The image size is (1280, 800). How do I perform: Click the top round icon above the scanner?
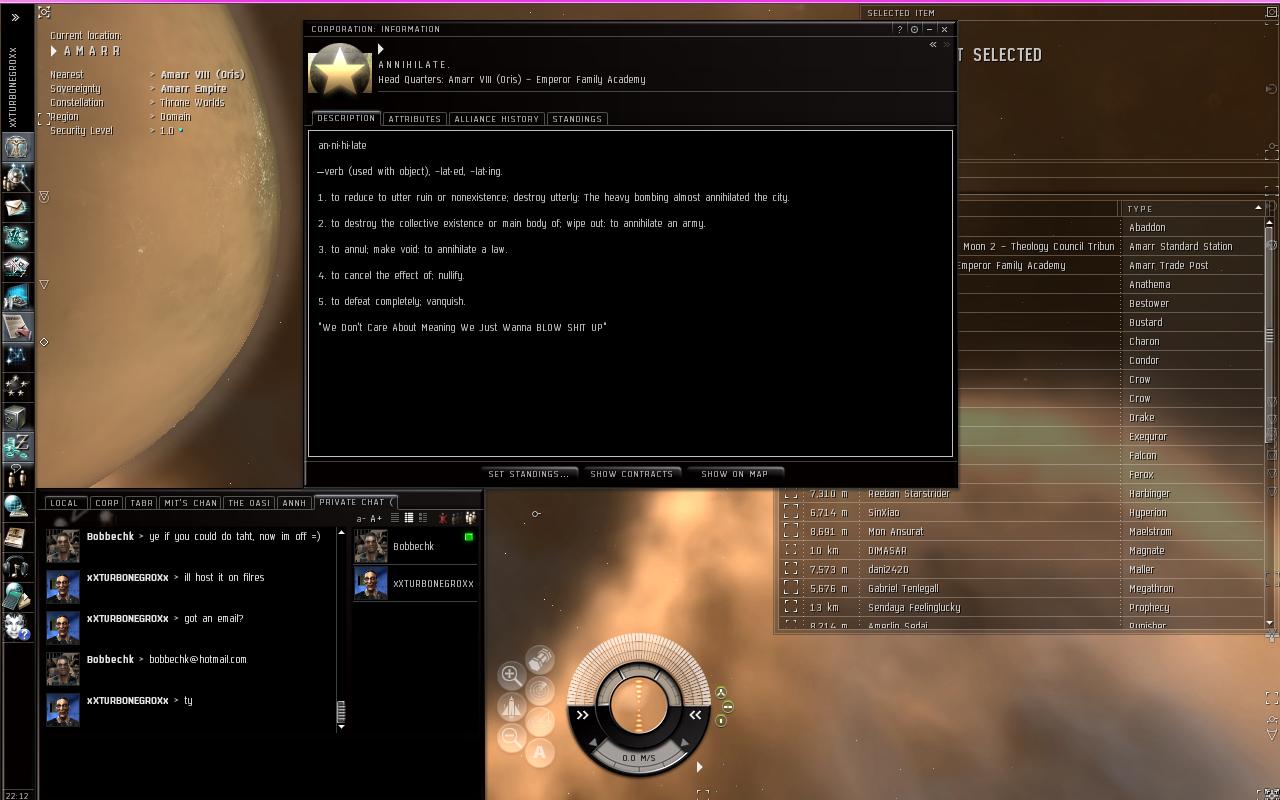[x=540, y=659]
